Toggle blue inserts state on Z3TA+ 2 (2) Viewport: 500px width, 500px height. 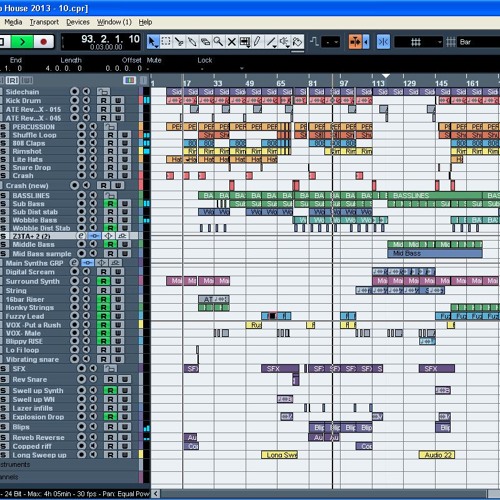94,236
